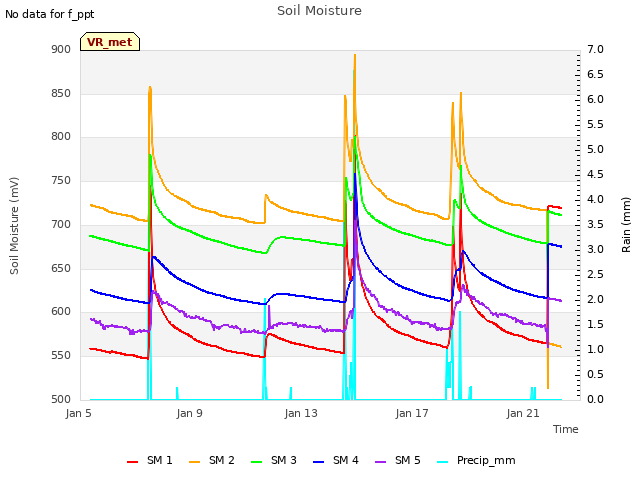Click the 6.0 rain-axis tick label
Viewport: 640px width, 480px height.
coord(595,100)
